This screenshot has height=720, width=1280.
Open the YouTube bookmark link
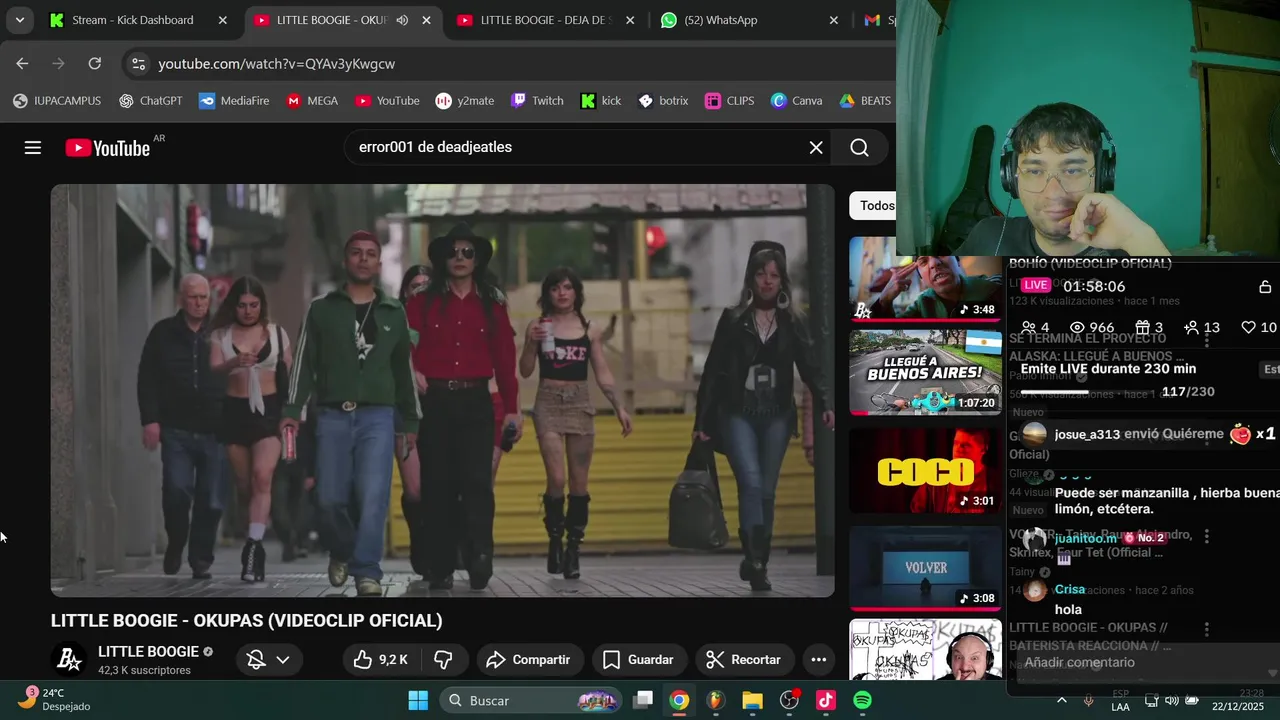387,100
